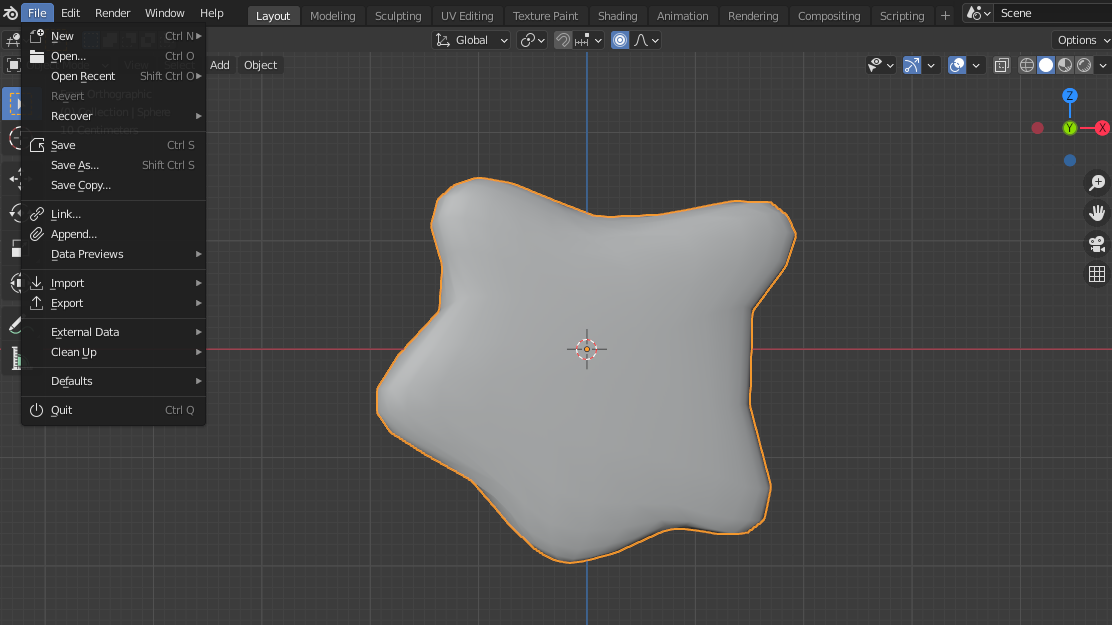Image resolution: width=1112 pixels, height=625 pixels.
Task: Select Solid viewport shading
Action: (x=1046, y=65)
